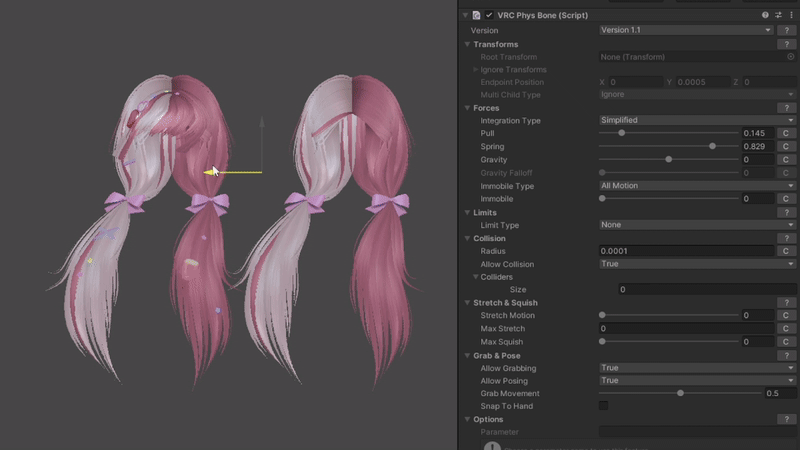Open the Allow Grabbing dropdown
This screenshot has width=800, height=450.
point(697,368)
